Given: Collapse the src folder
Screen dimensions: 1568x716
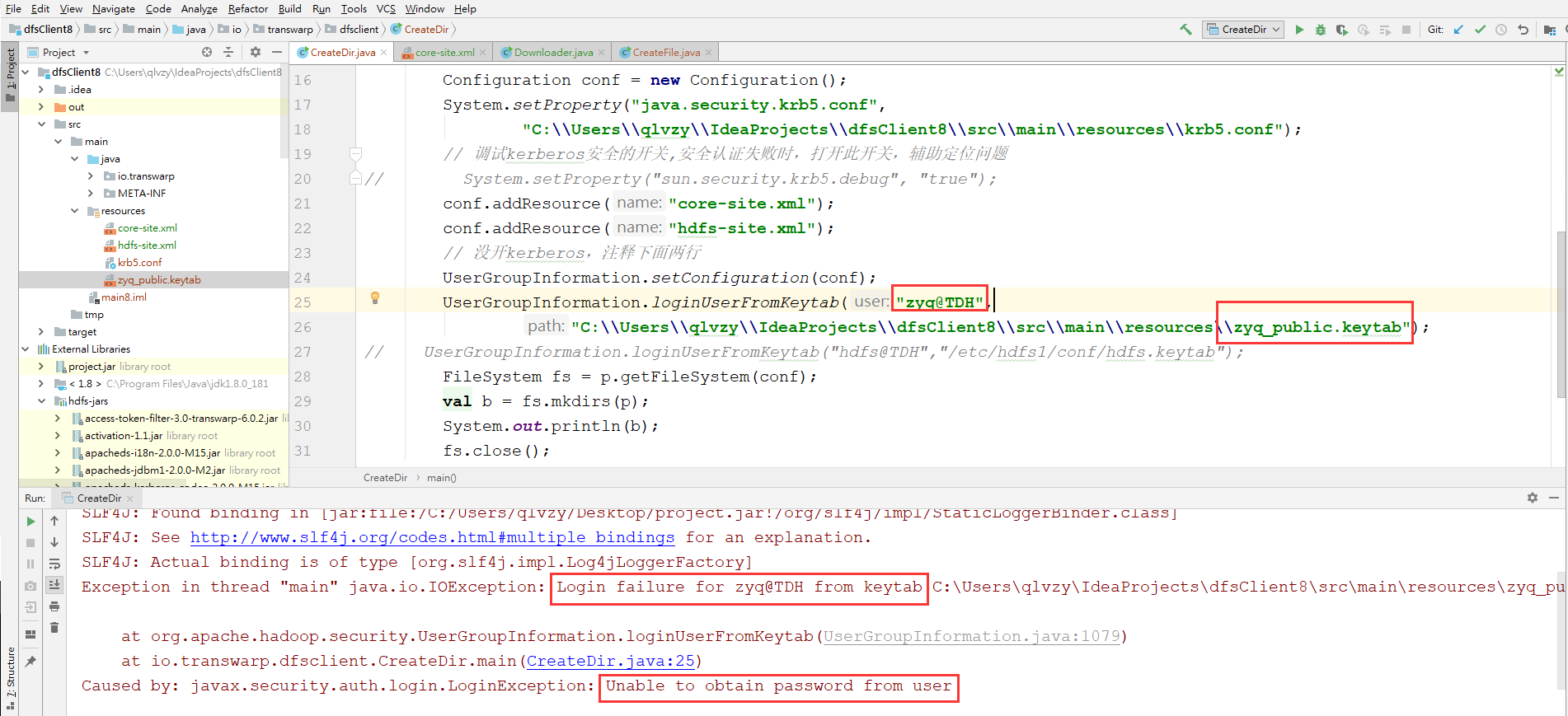Looking at the screenshot, I should [41, 124].
